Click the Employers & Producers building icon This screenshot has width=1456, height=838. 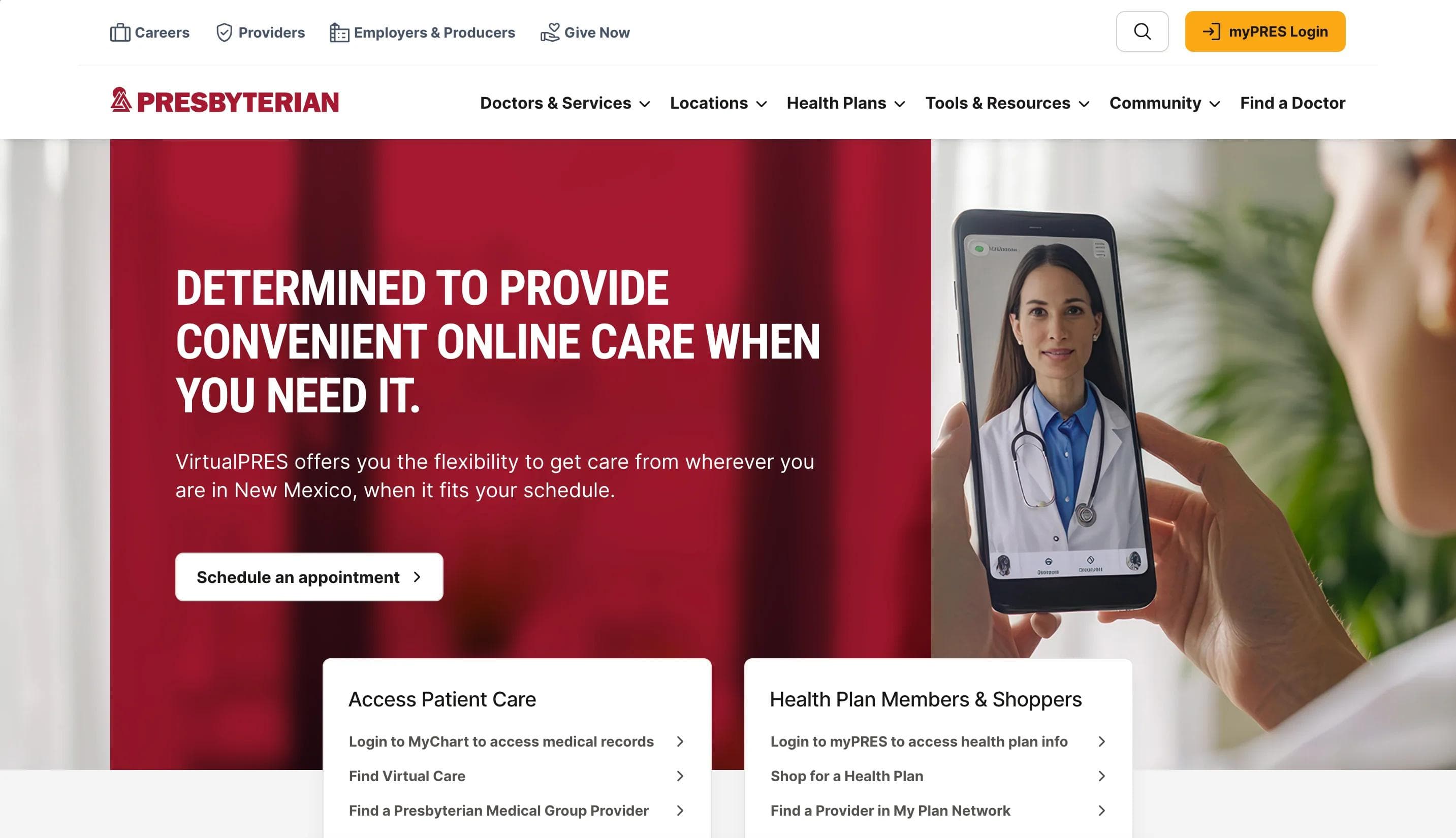click(339, 32)
